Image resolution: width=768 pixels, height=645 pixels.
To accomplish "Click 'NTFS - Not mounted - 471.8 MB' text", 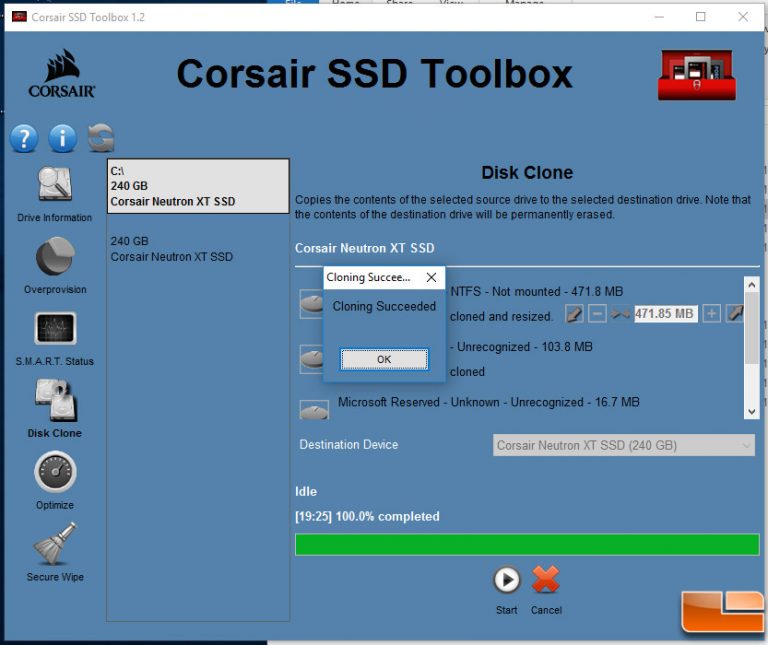I will point(536,291).
